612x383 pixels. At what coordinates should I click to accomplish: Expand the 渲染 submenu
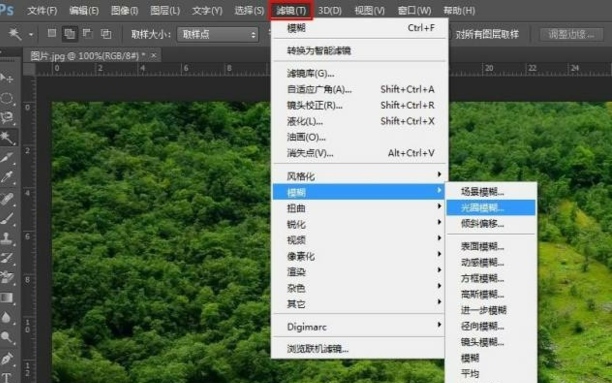(x=359, y=272)
